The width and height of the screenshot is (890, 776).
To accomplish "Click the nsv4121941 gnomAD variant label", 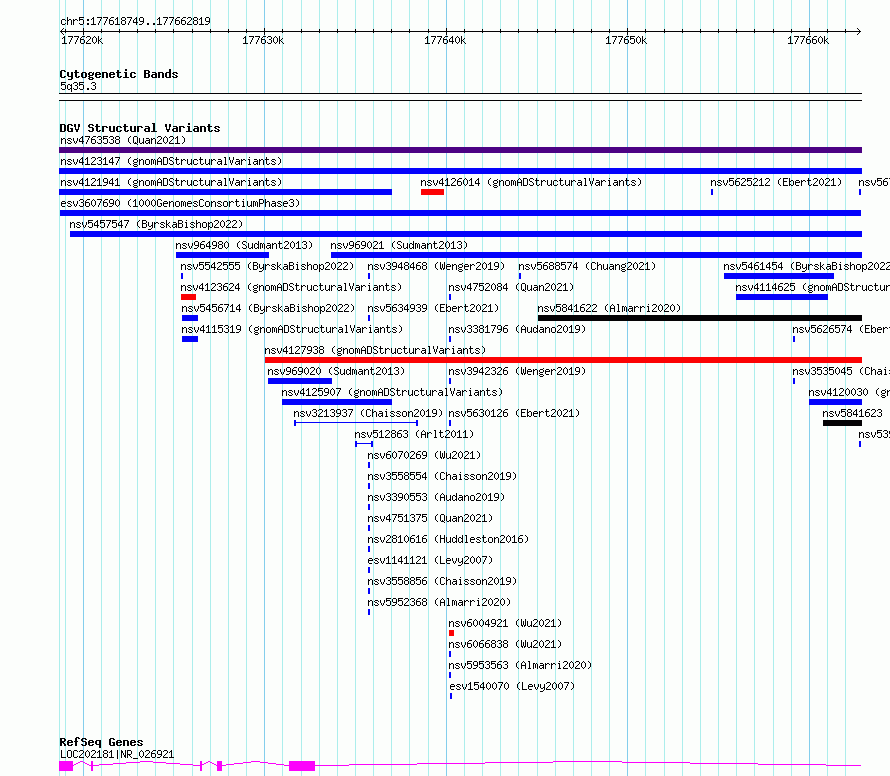I will coord(171,182).
